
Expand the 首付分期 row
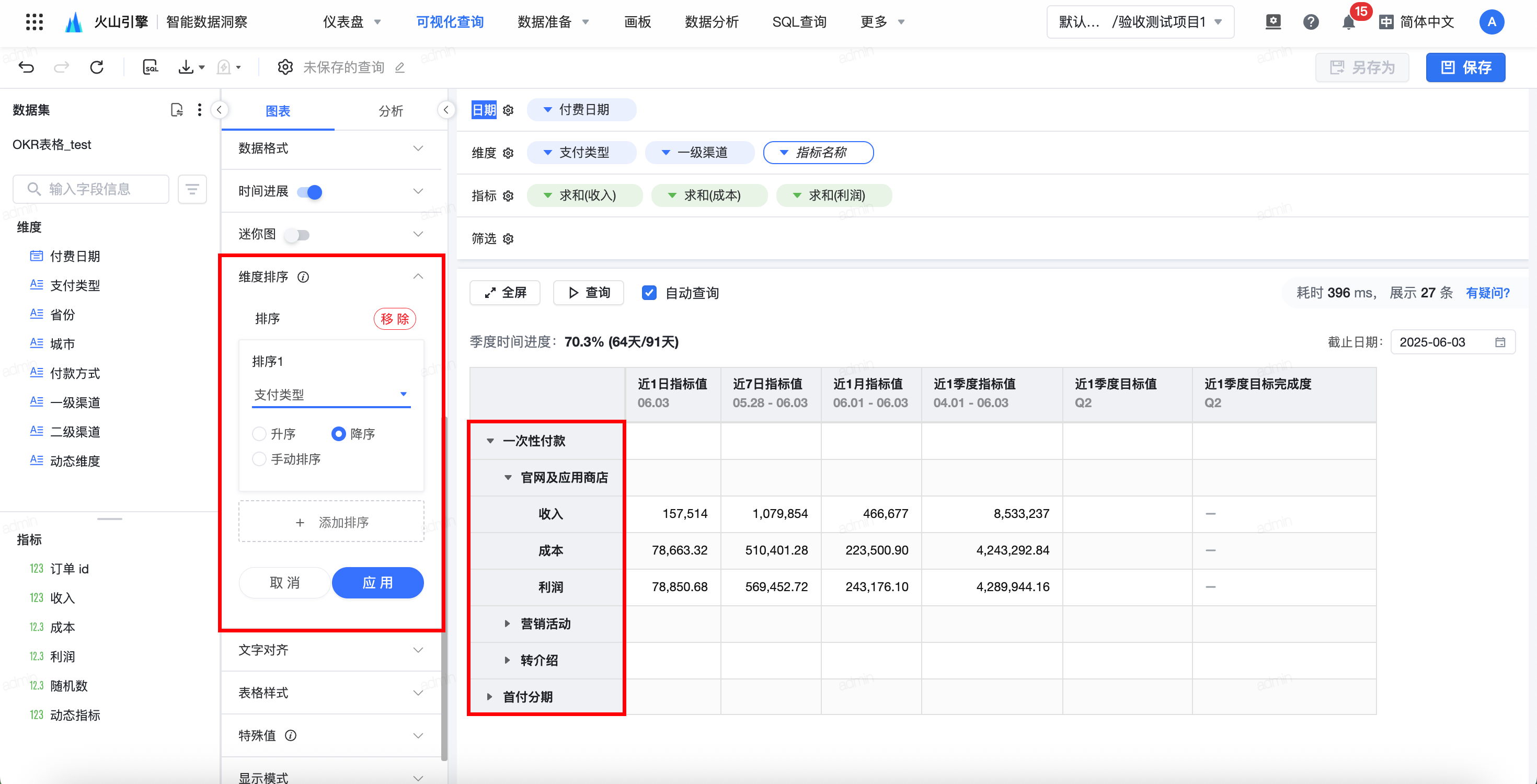(489, 697)
